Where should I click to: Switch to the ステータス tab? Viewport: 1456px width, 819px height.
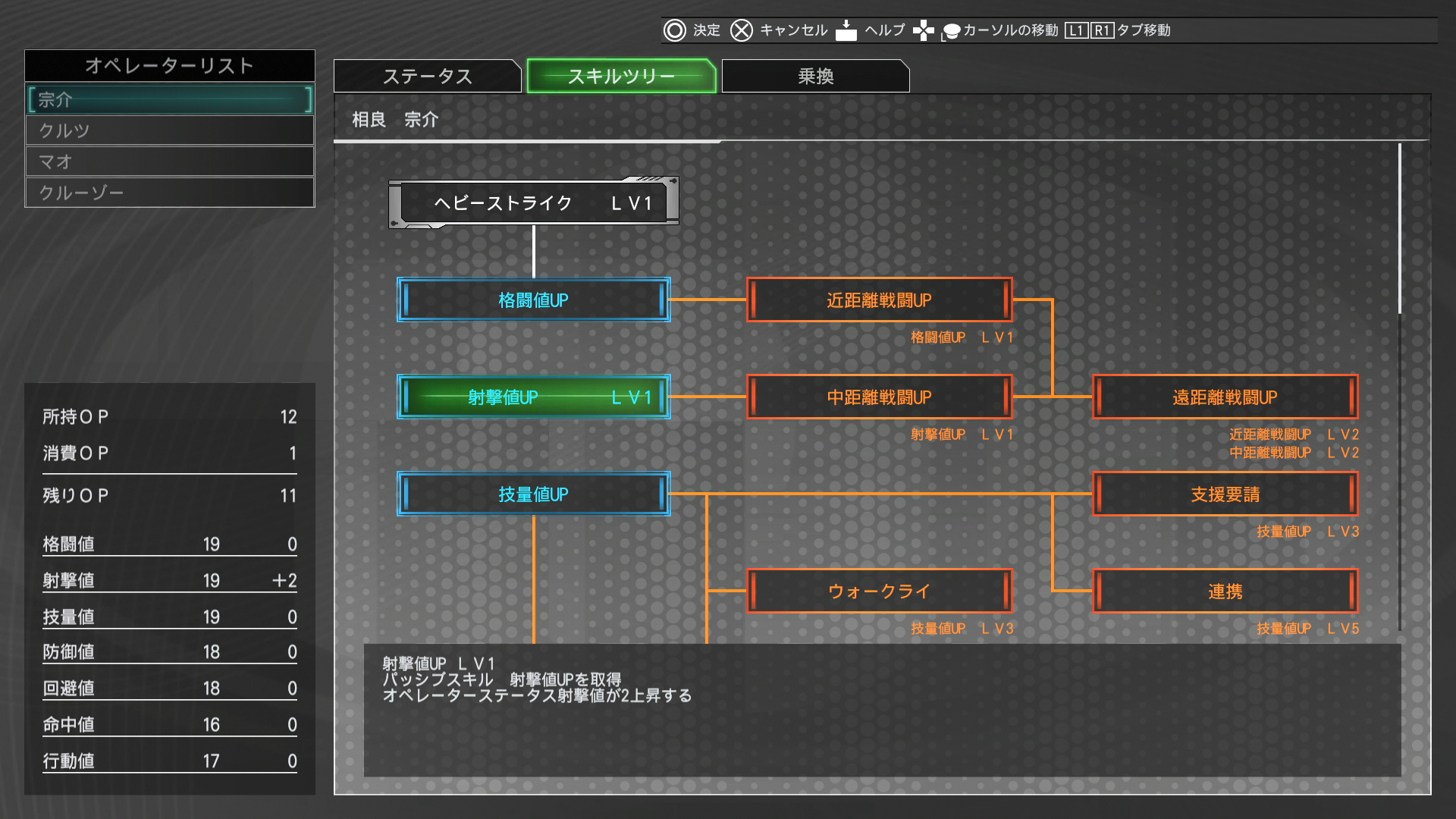point(427,76)
